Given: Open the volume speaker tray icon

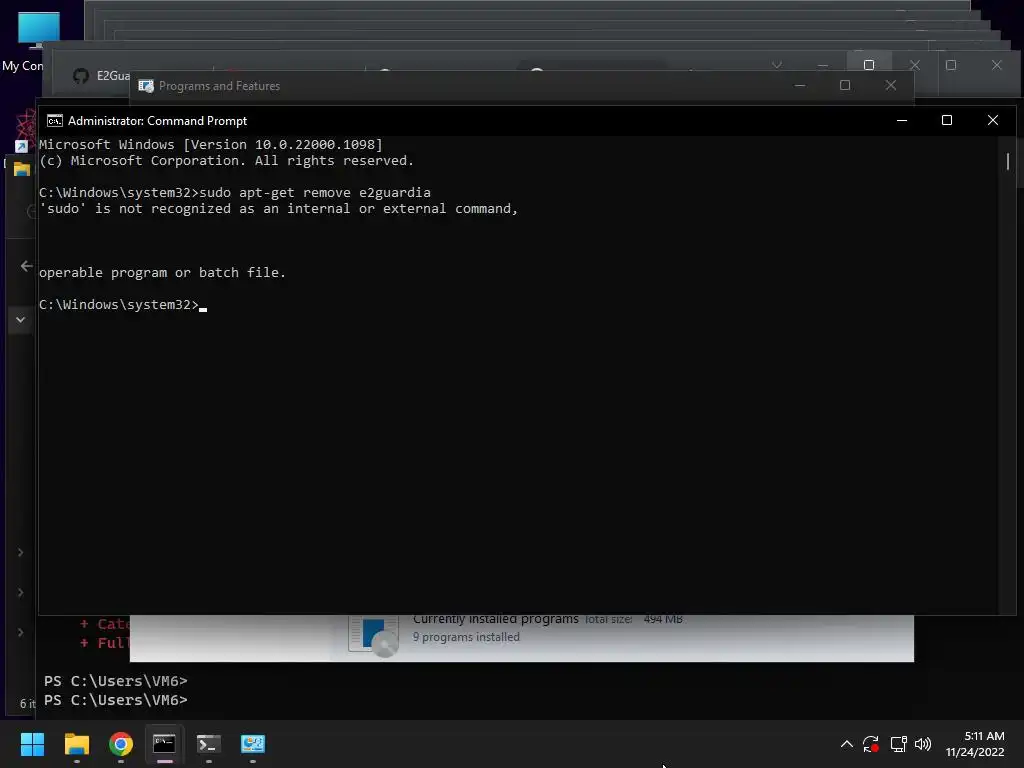Looking at the screenshot, I should [923, 744].
